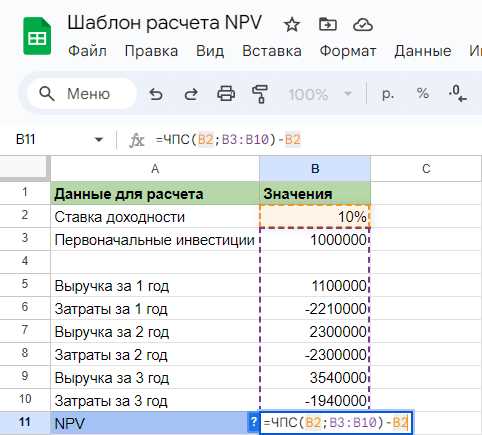Click the NPV label cell
The width and height of the screenshot is (482, 435).
point(155,423)
